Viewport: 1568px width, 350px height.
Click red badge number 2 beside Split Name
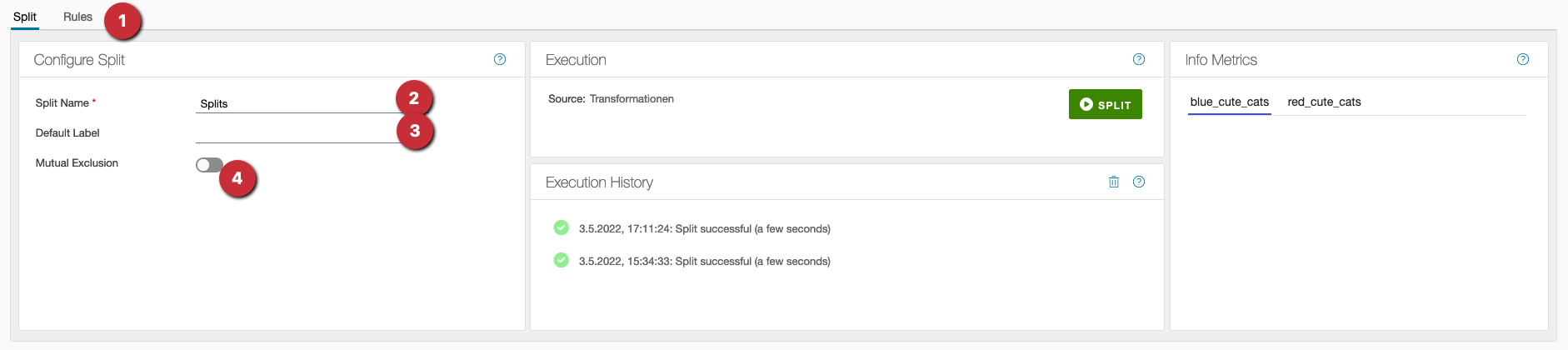[414, 98]
